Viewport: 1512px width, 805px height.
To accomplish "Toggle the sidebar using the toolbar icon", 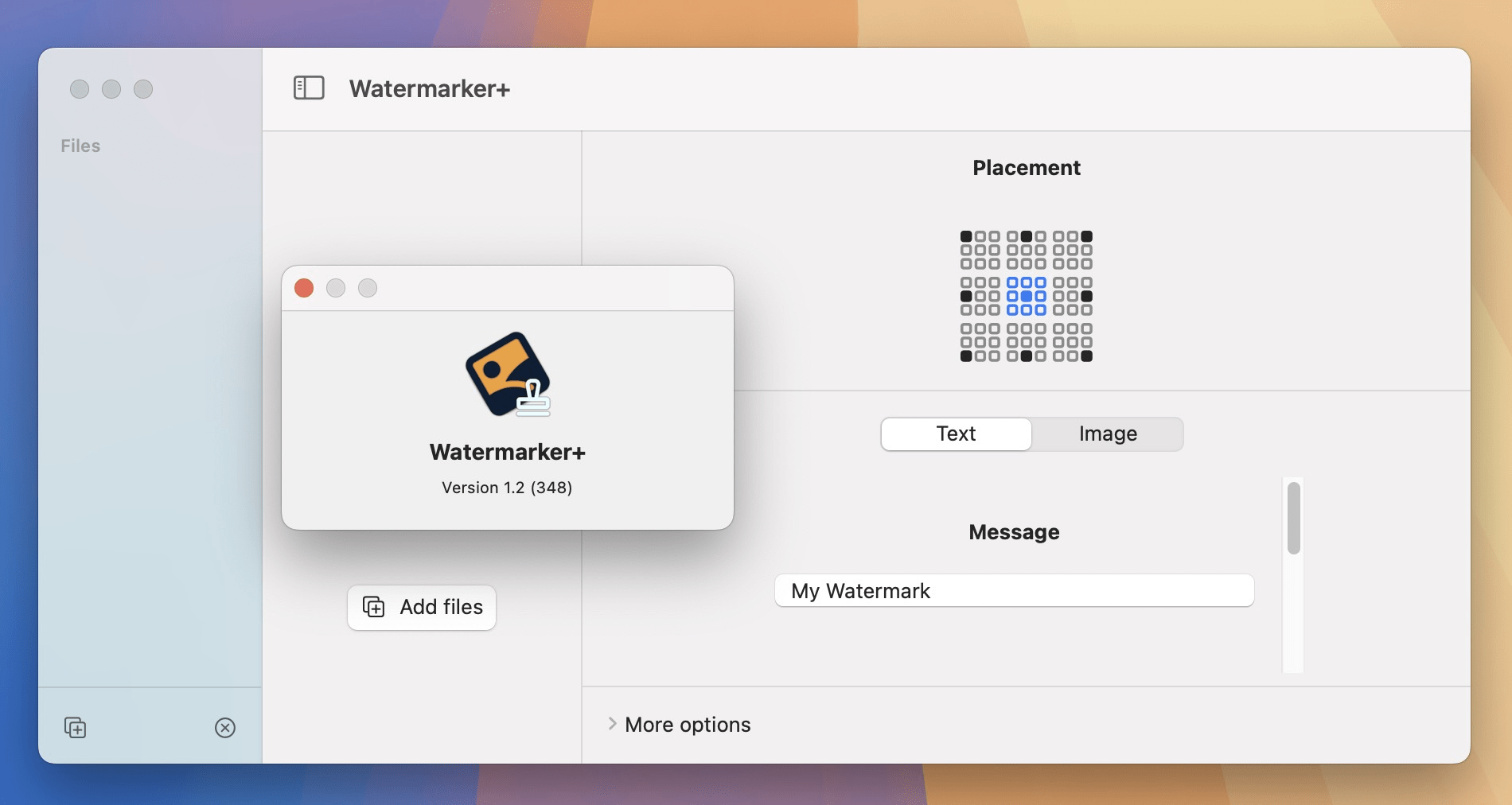I will (310, 88).
